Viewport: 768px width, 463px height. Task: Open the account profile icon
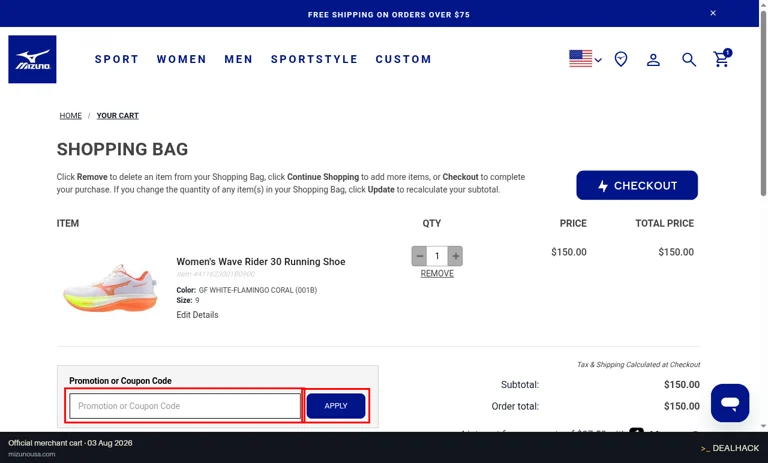tap(653, 60)
